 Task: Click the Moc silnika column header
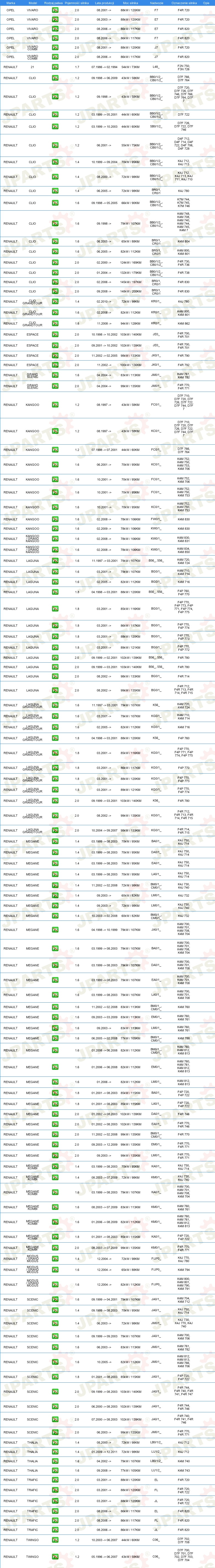130,2
